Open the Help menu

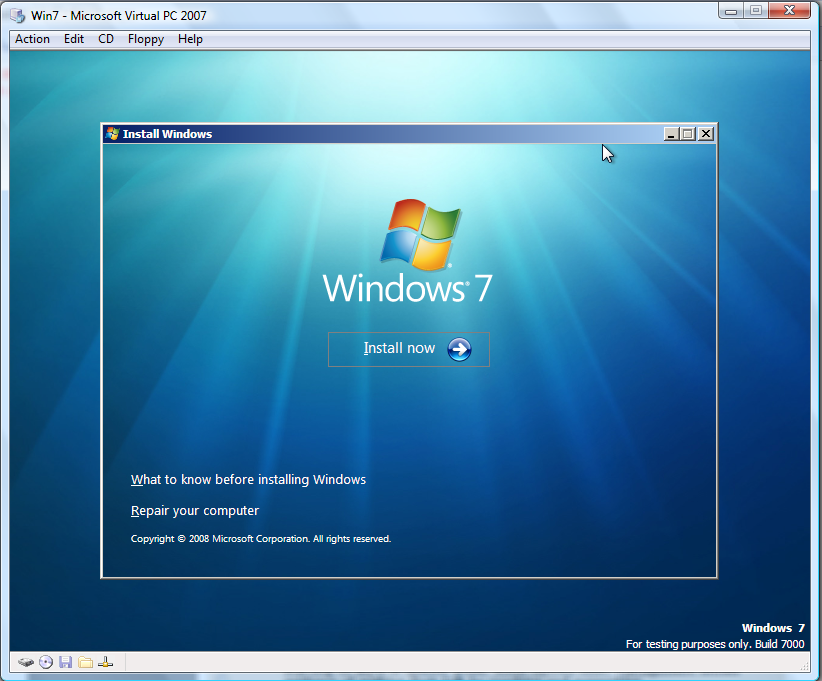point(190,39)
